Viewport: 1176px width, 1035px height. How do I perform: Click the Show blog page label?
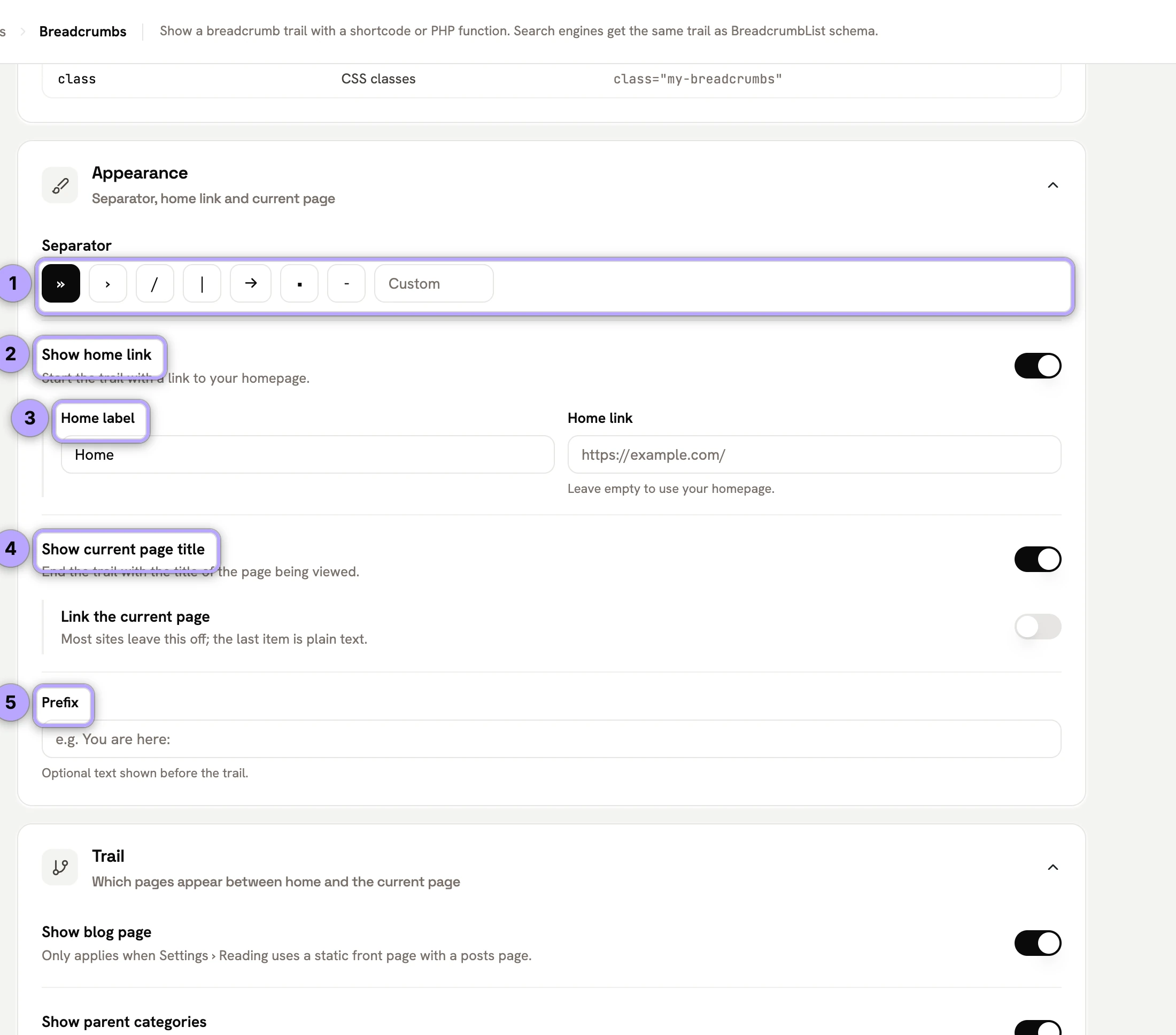pyautogui.click(x=96, y=932)
